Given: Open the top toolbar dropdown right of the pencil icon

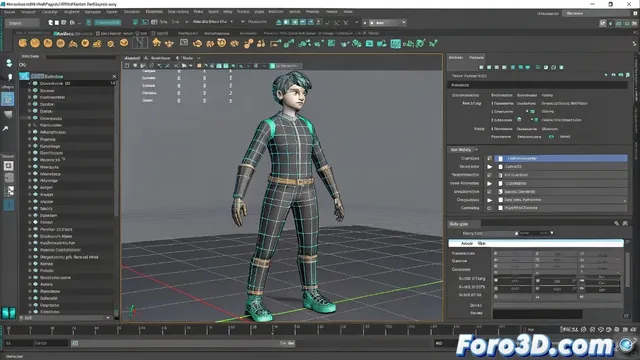Looking at the screenshot, I should 386,22.
